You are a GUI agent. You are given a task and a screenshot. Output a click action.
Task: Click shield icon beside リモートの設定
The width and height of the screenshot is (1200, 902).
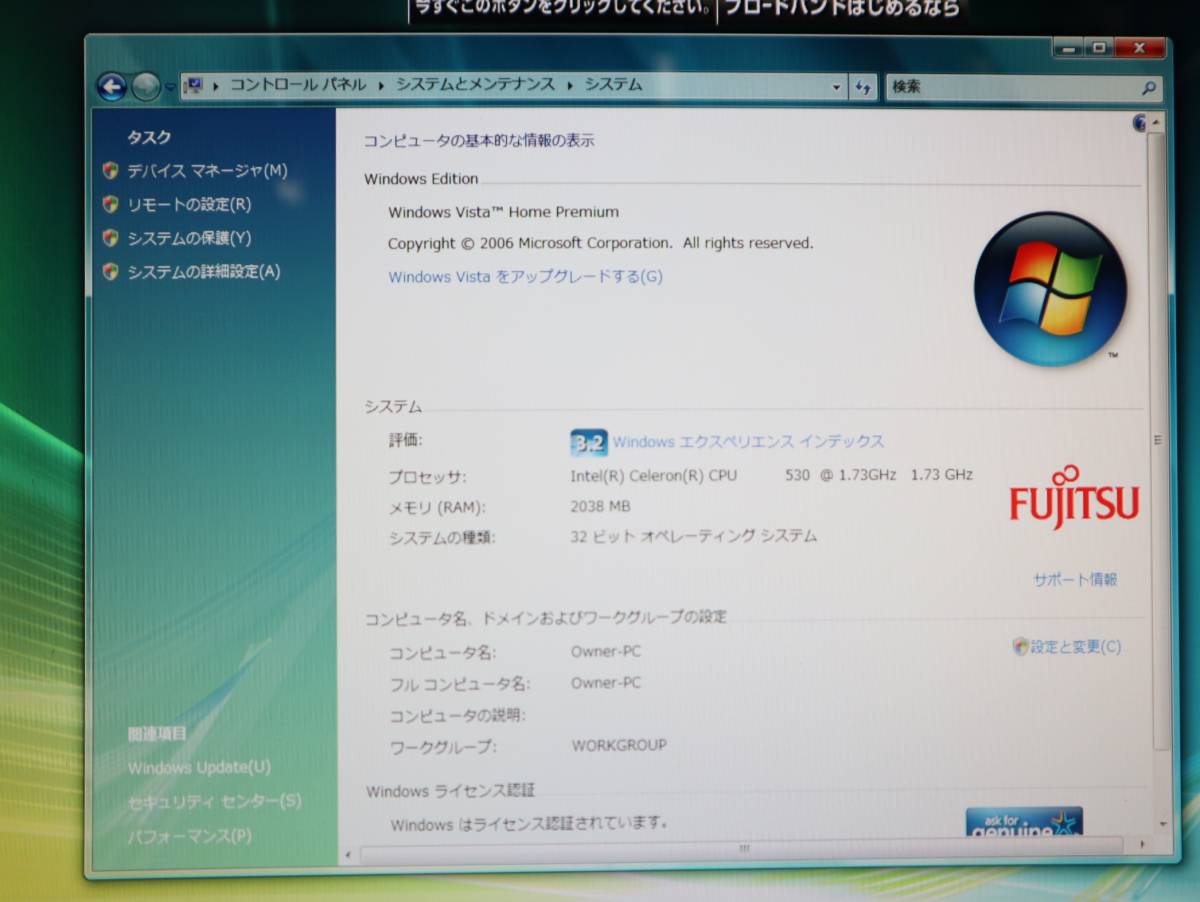click(x=110, y=204)
